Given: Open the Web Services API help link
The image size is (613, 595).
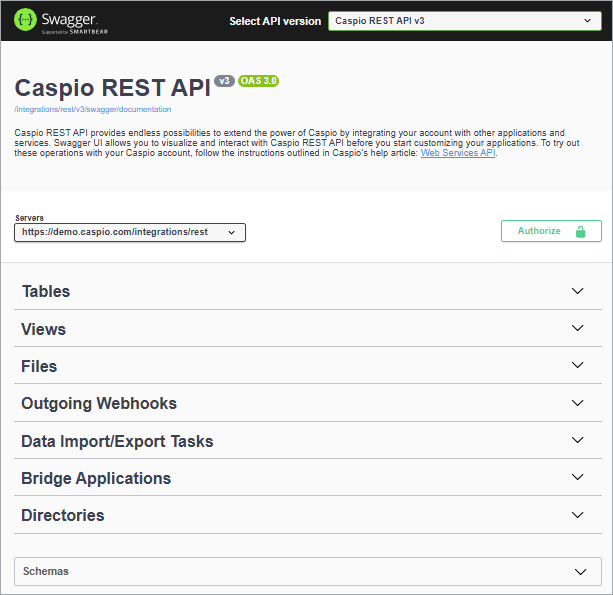Looking at the screenshot, I should (x=458, y=153).
